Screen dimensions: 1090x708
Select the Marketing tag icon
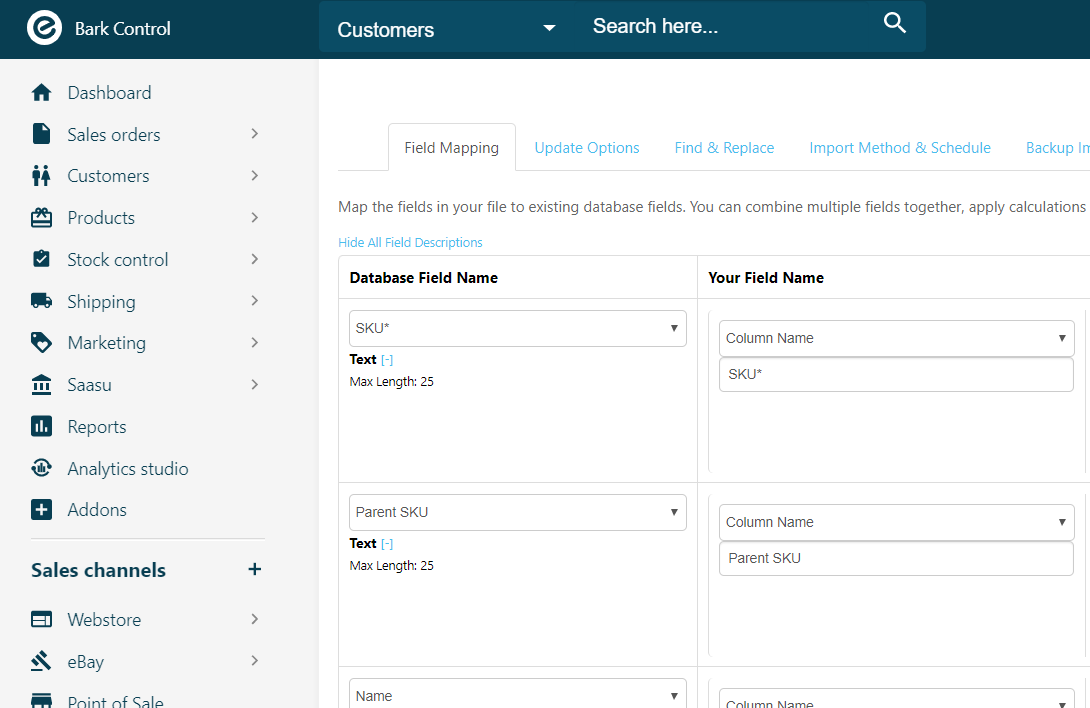tap(42, 342)
